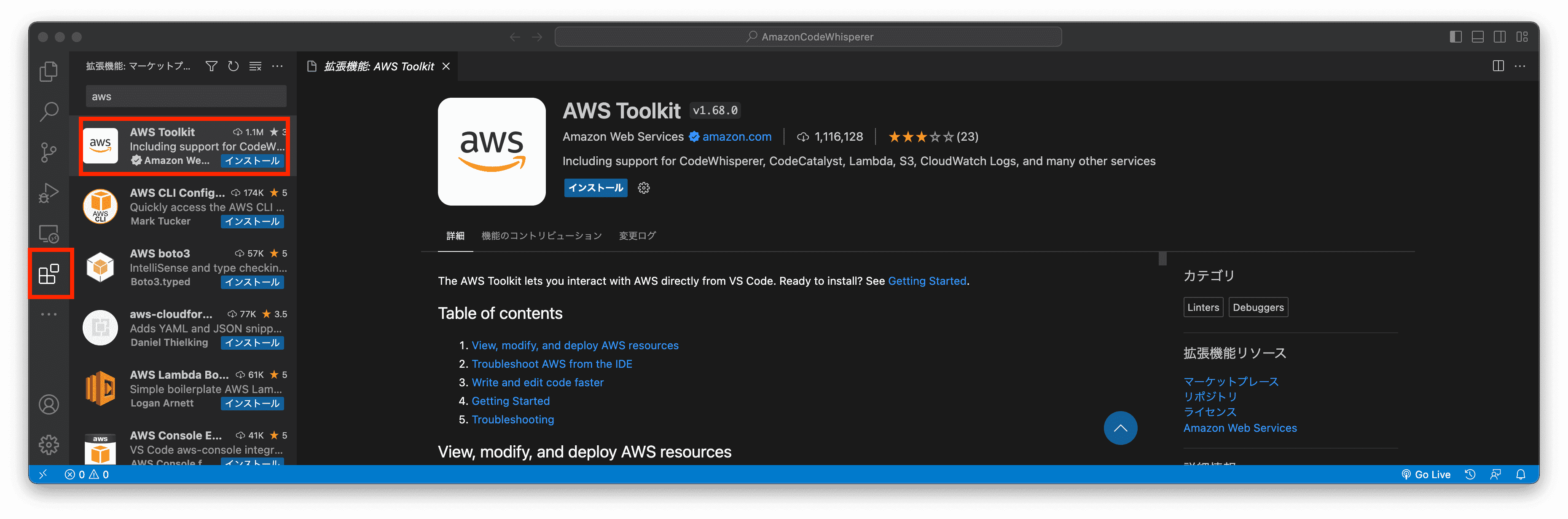Refresh the extensions list
The width and height of the screenshot is (1568, 519).
click(233, 66)
